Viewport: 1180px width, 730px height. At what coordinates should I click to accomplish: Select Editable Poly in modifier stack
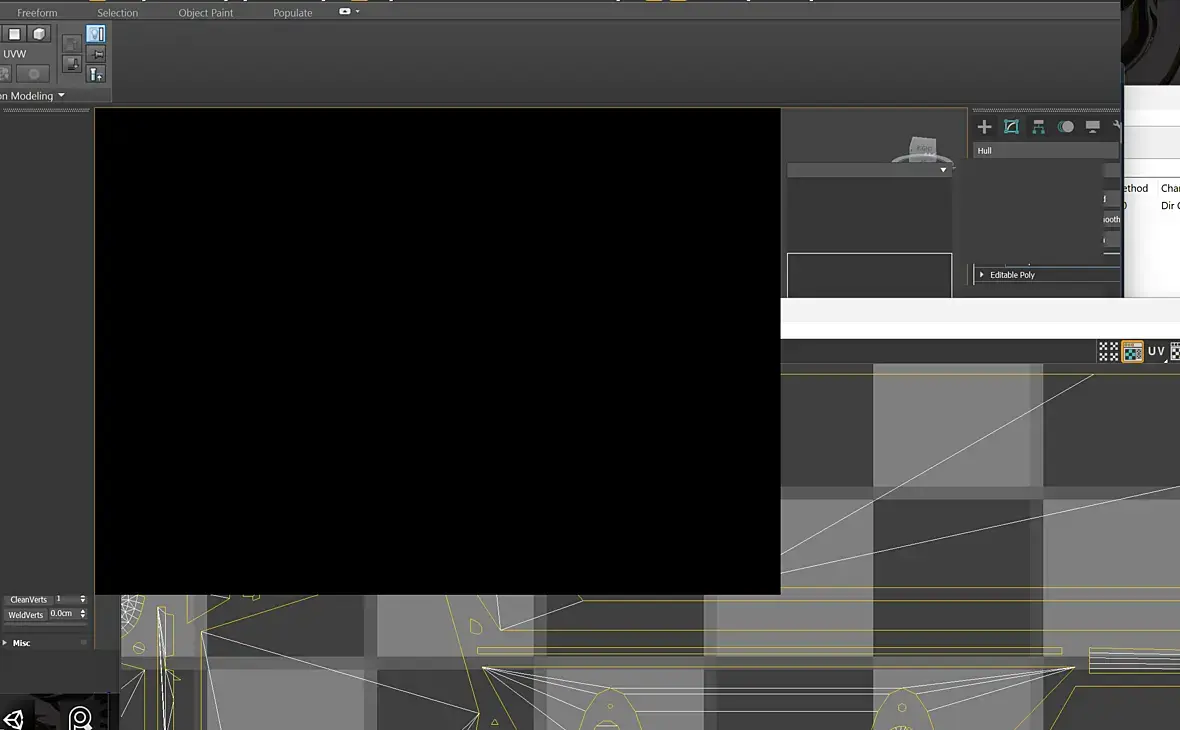(x=1012, y=275)
